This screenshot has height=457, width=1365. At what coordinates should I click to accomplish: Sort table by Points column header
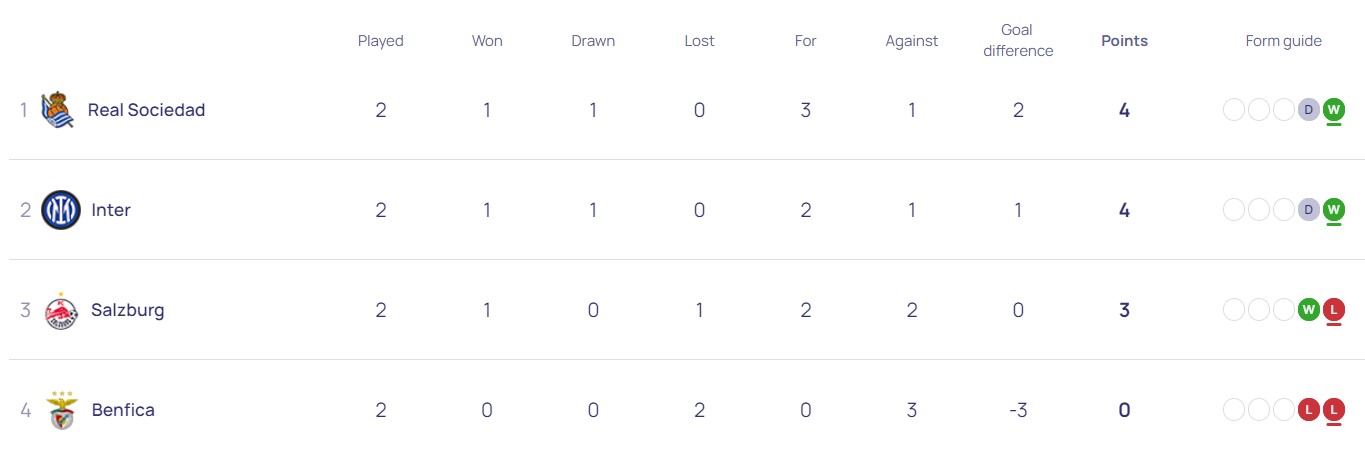coord(1124,41)
